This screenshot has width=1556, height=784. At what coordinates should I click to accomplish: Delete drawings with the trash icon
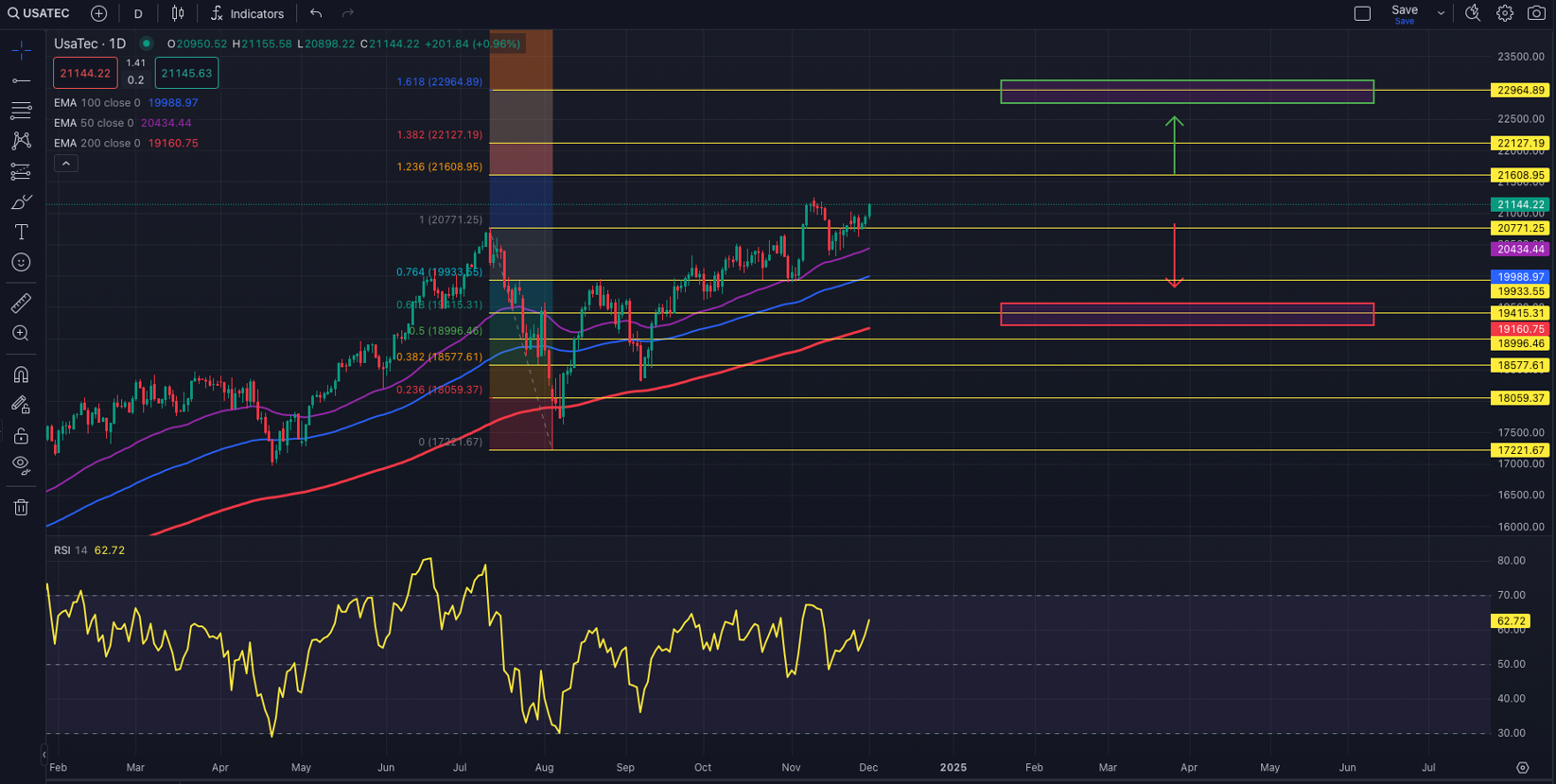point(21,508)
